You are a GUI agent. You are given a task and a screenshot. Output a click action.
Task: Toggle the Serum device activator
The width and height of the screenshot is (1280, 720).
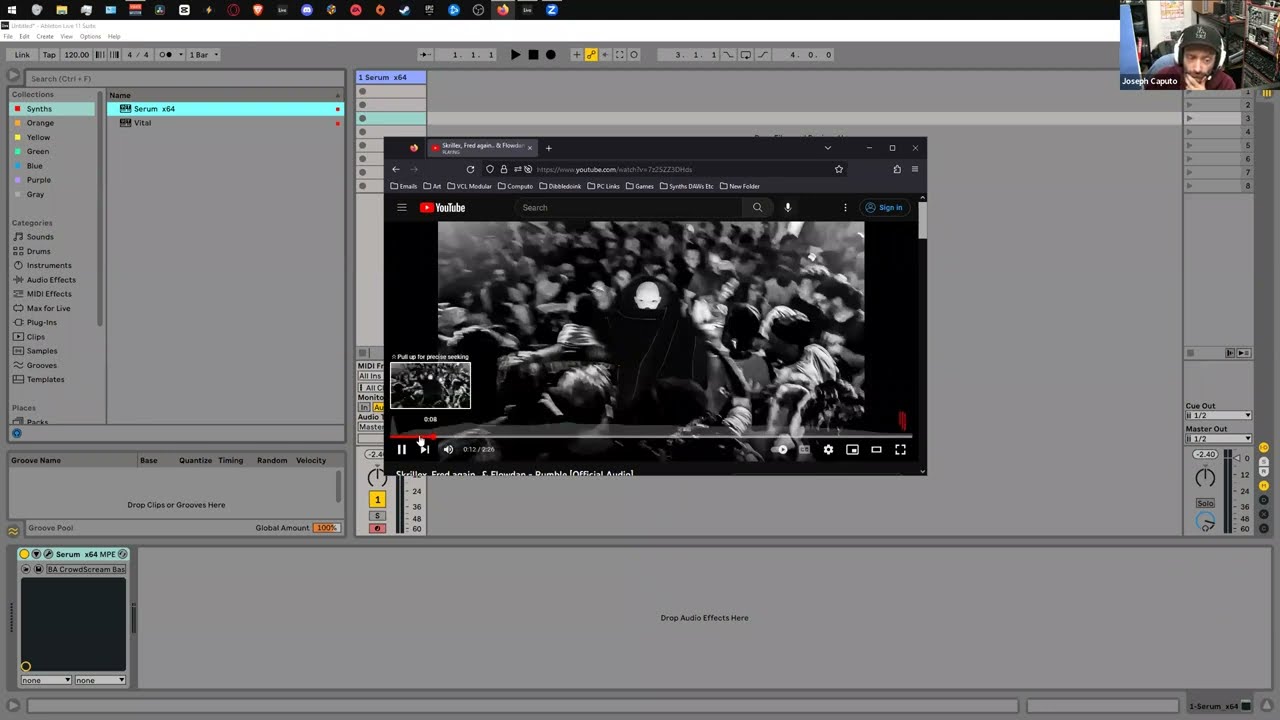pos(25,554)
